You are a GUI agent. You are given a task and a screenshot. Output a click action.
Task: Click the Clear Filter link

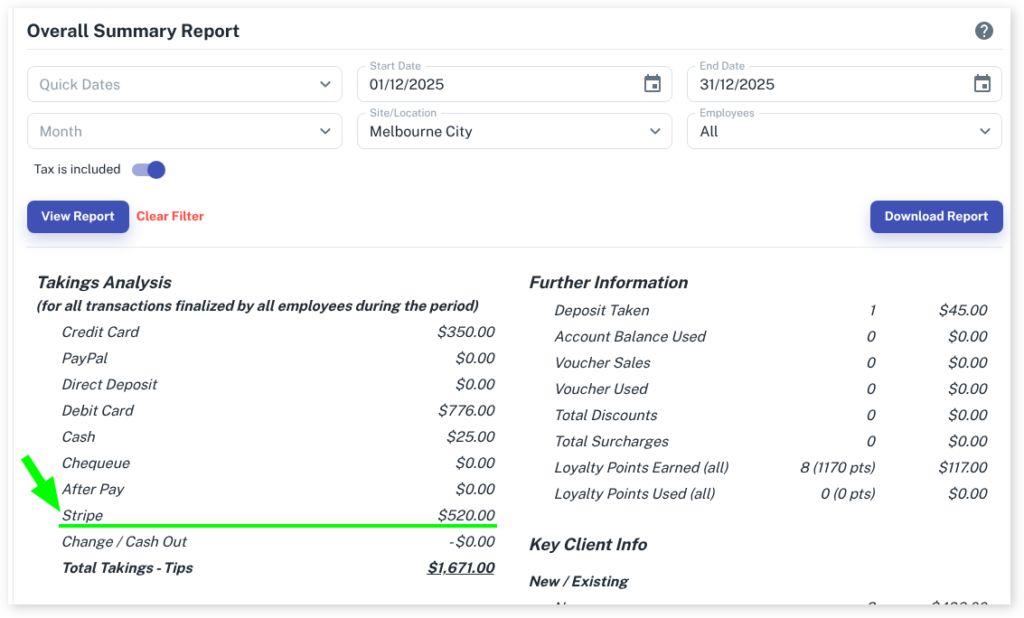coord(170,216)
